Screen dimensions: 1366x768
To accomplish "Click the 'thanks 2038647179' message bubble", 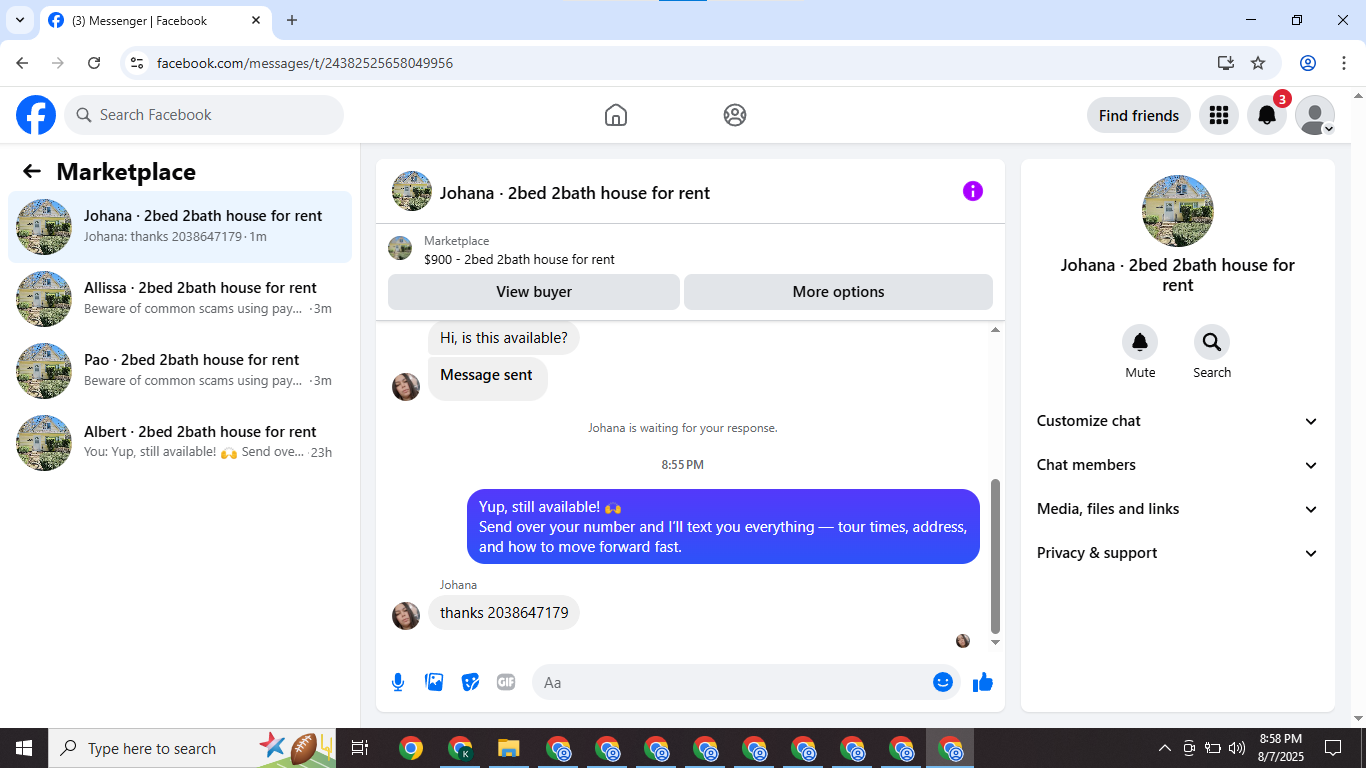I will [x=504, y=613].
